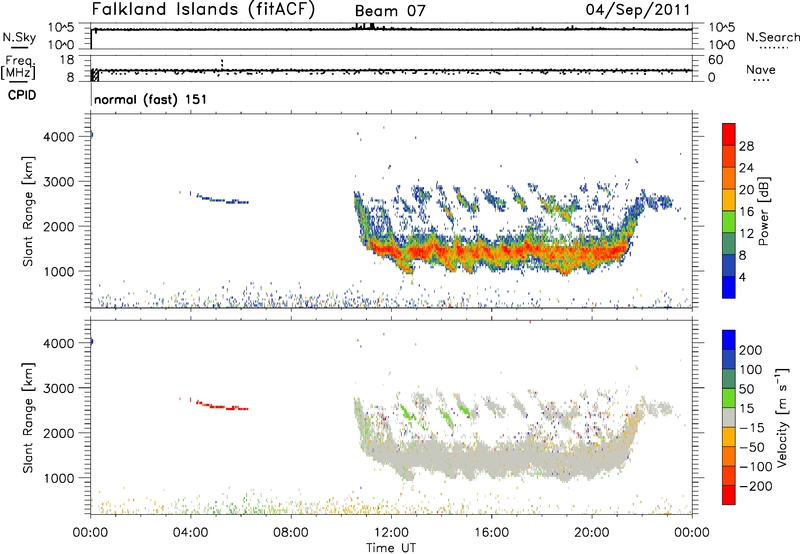800x554 pixels.
Task: Click the title "Falkland Islands (fitACF)"
Action: pyautogui.click(x=204, y=10)
